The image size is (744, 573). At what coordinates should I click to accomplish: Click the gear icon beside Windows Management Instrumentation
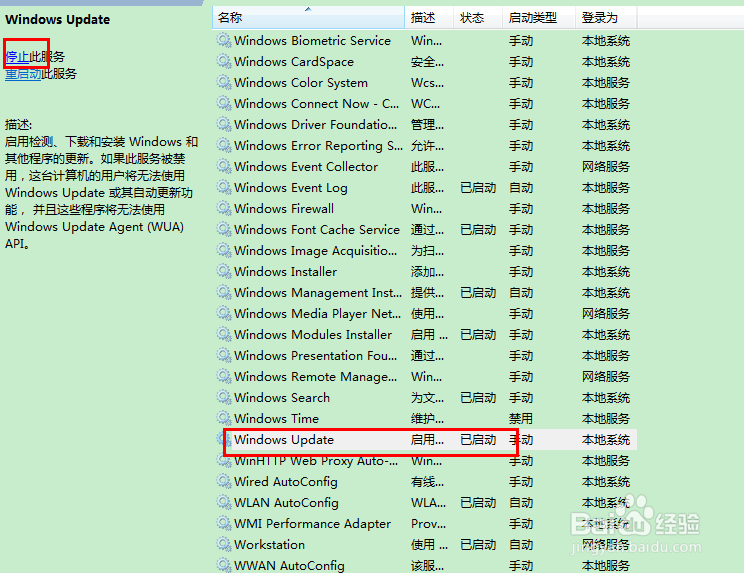tap(223, 292)
